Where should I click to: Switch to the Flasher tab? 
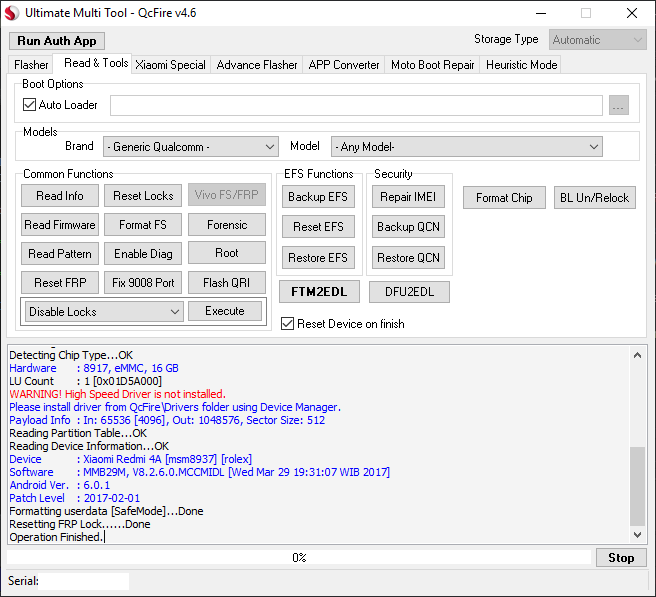[31, 65]
